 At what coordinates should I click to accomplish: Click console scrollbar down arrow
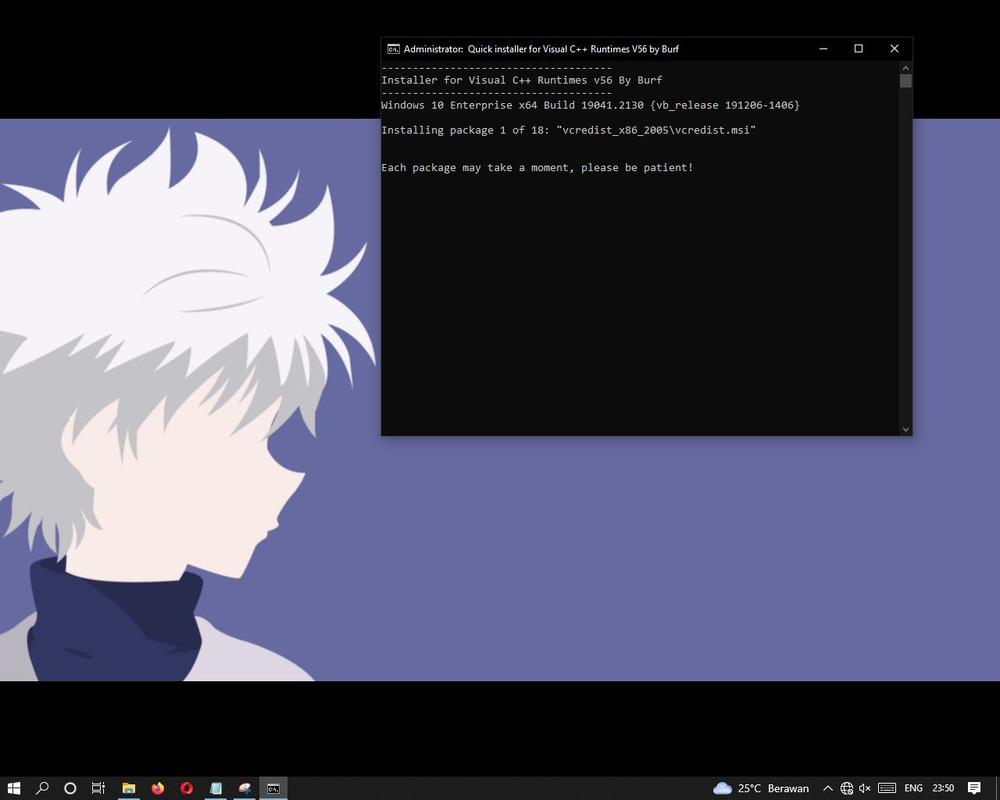906,429
